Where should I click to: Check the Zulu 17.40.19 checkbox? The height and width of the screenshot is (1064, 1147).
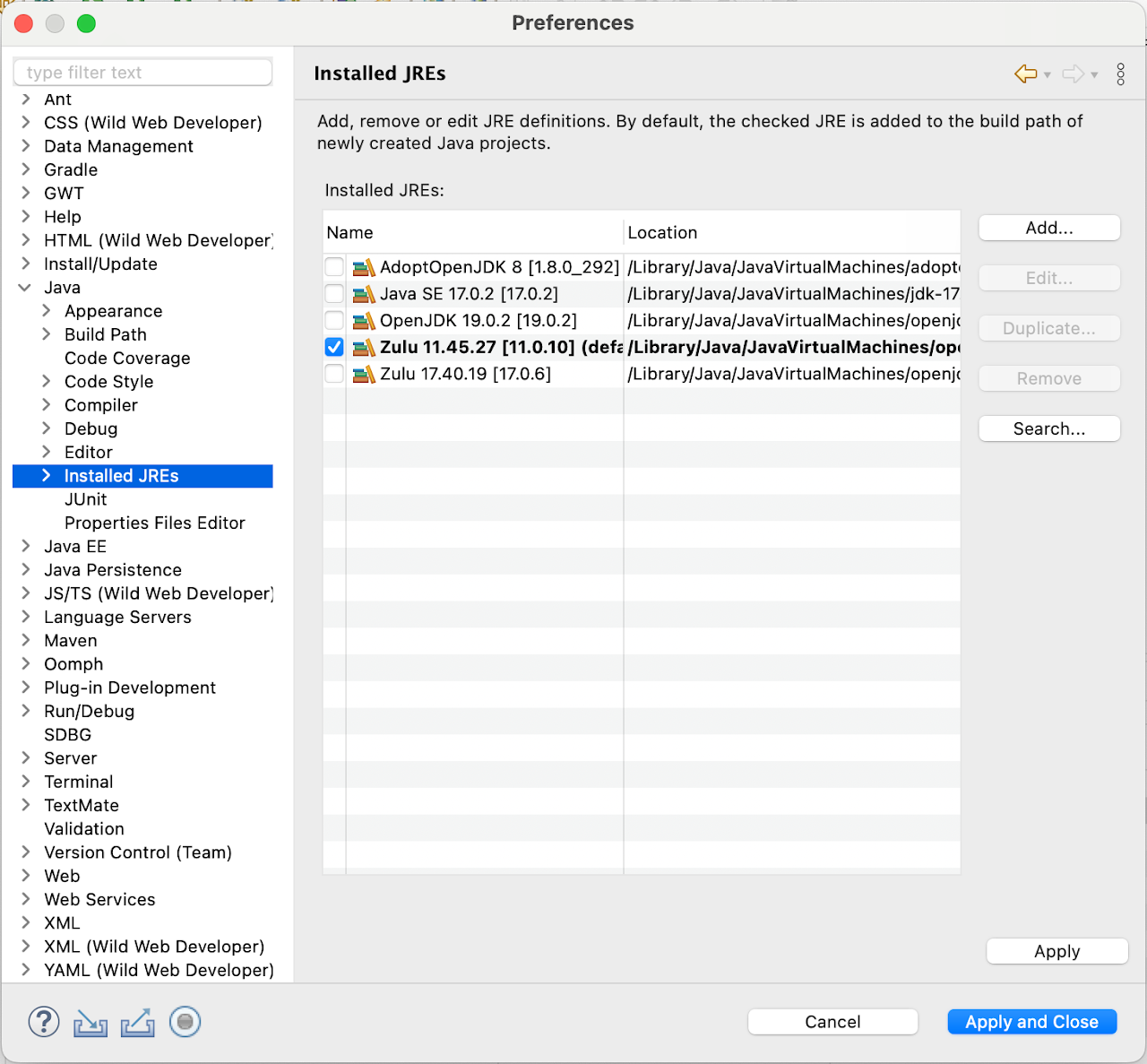tap(334, 374)
